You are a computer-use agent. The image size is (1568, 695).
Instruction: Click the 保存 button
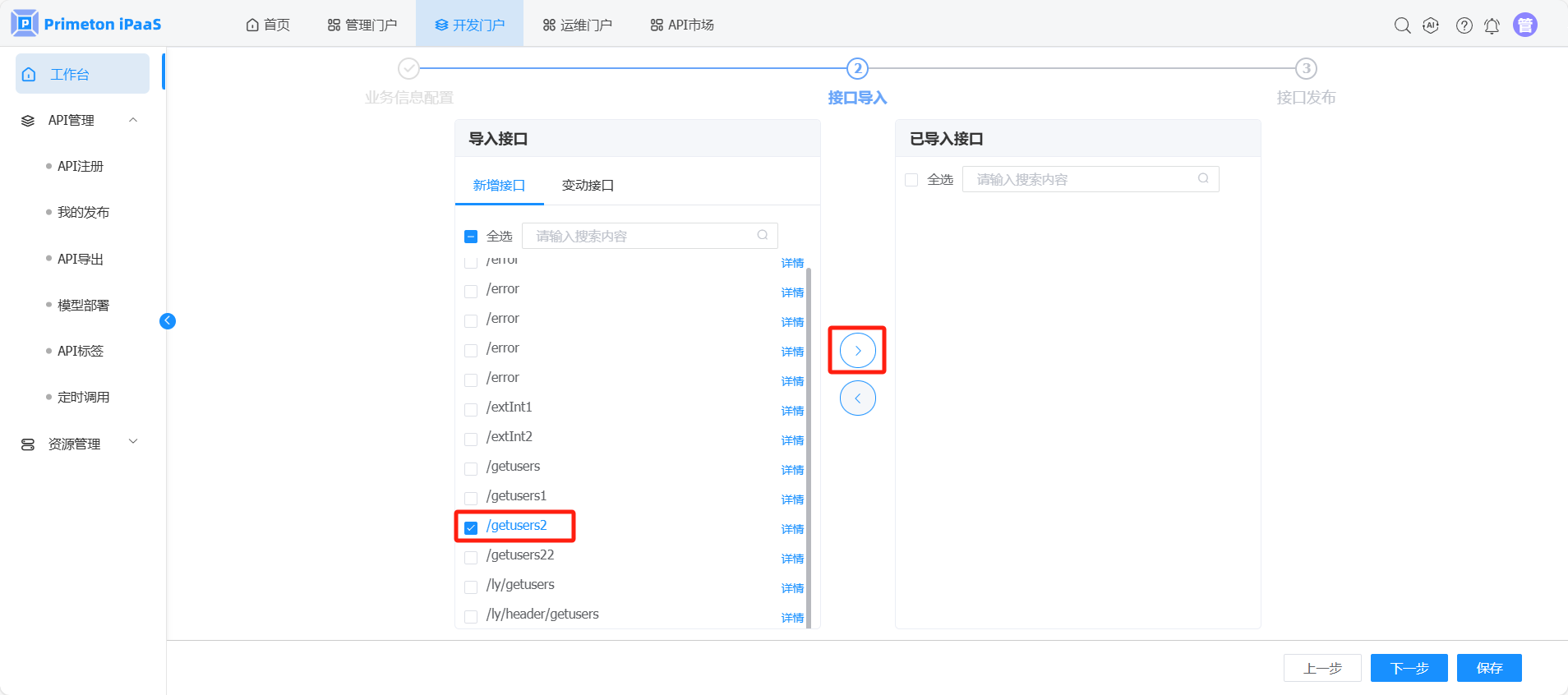pos(1489,668)
